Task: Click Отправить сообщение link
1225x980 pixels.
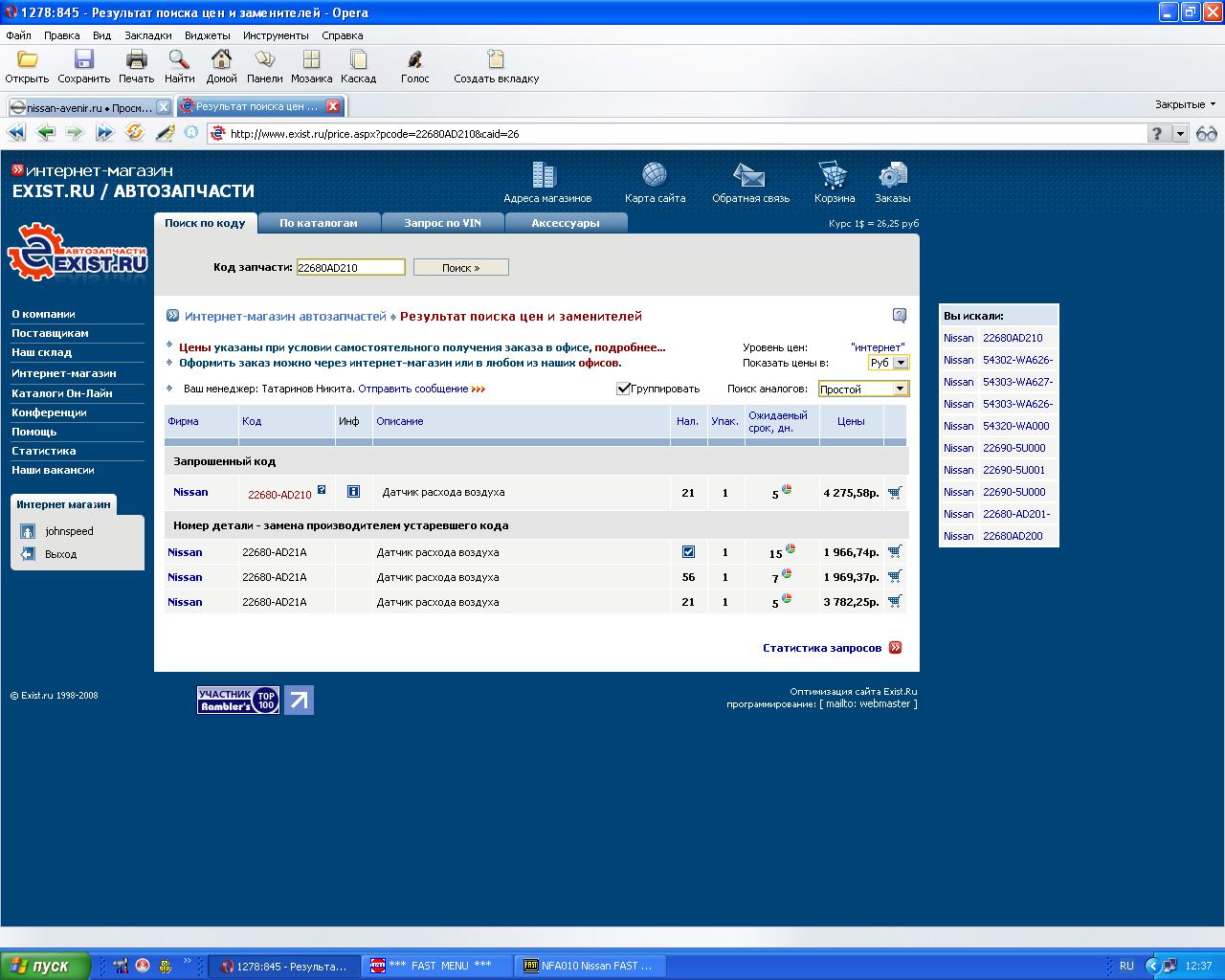Action: (x=413, y=389)
